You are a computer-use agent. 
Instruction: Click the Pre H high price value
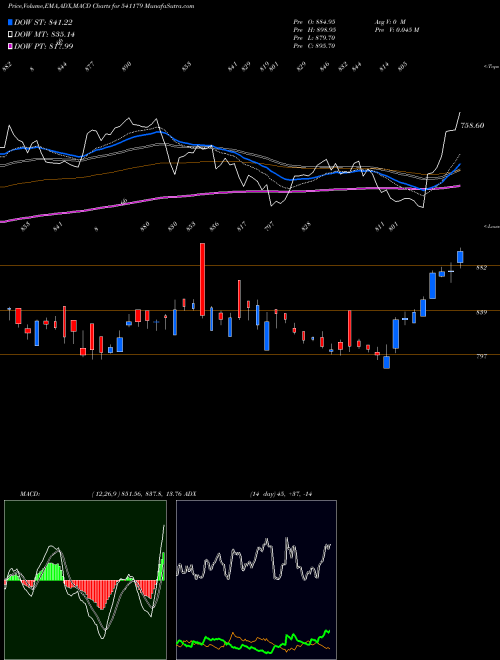(314, 30)
